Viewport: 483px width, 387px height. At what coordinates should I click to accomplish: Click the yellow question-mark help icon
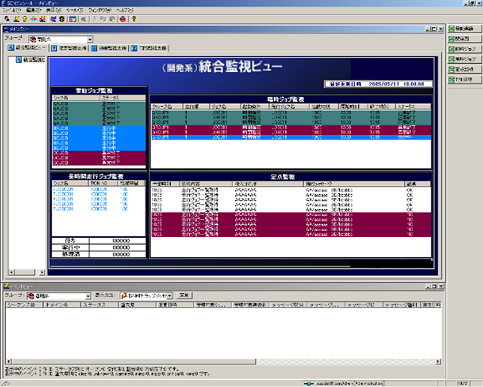click(134, 19)
